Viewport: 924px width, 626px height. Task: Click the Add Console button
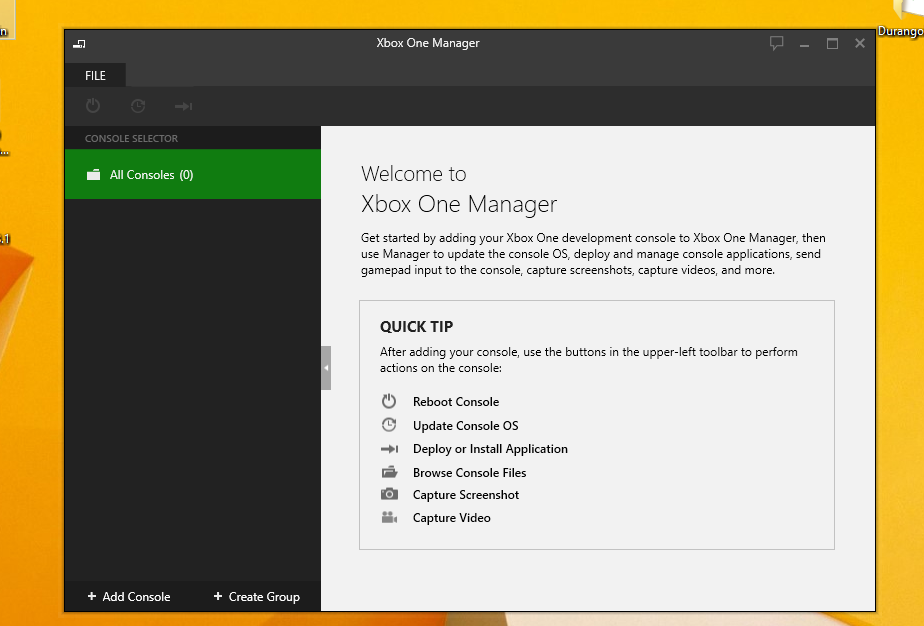128,596
